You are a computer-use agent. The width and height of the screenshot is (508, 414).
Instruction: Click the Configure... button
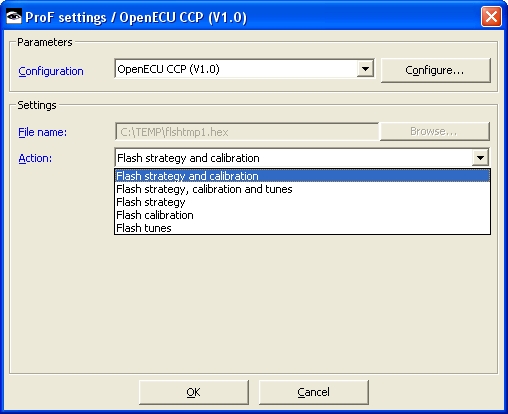[x=435, y=70]
